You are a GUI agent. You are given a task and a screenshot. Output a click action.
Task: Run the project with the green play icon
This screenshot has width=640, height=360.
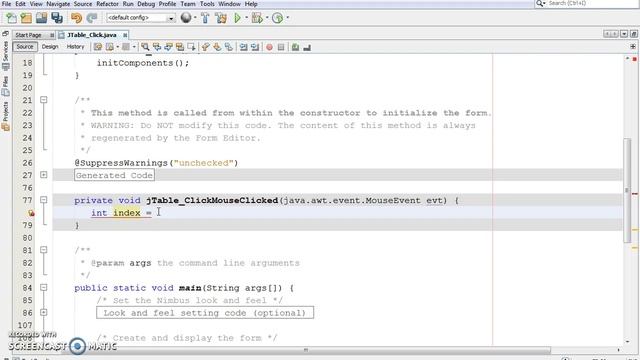pos(237,18)
